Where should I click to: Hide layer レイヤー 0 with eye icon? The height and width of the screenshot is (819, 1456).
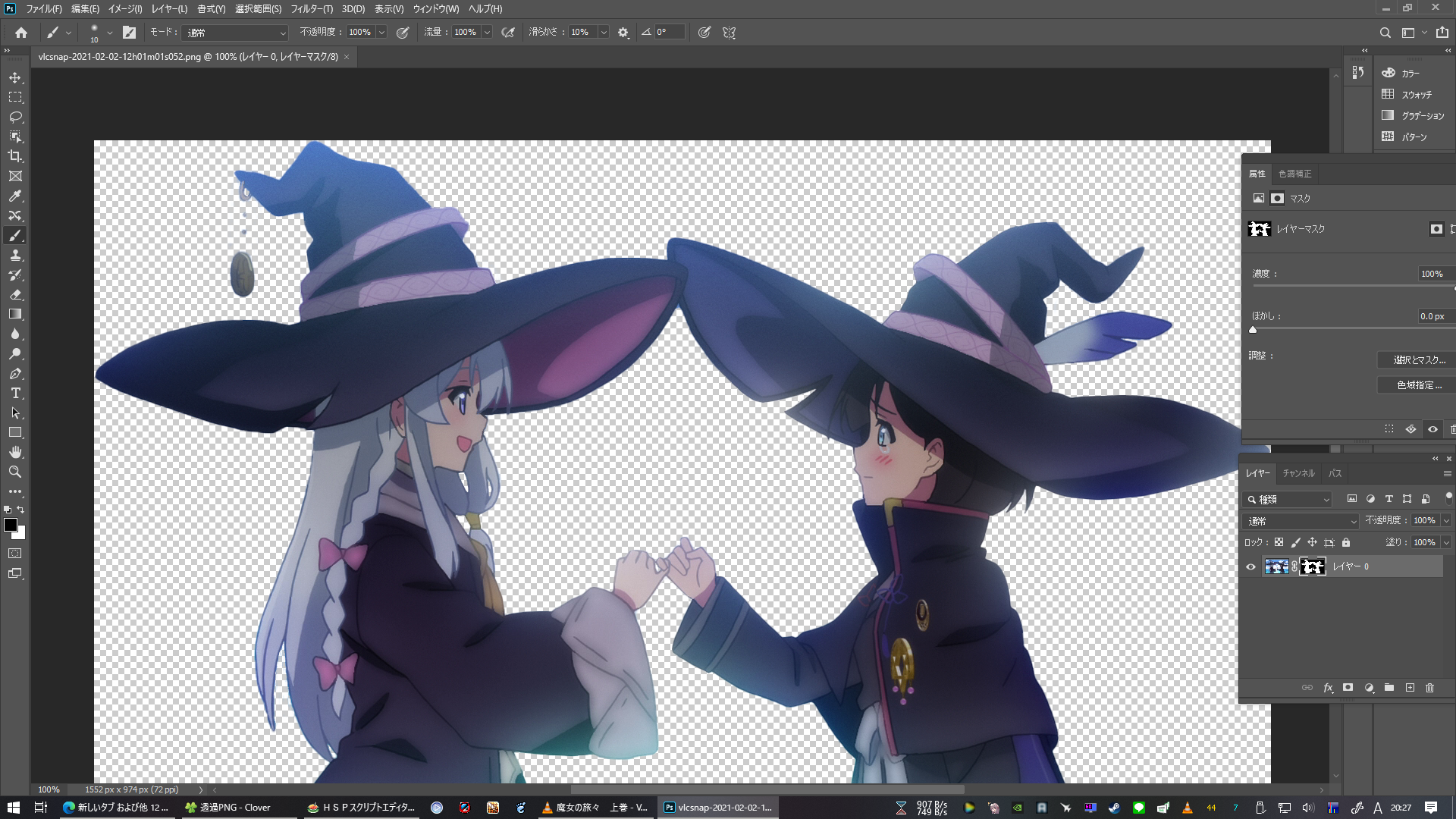[x=1250, y=566]
